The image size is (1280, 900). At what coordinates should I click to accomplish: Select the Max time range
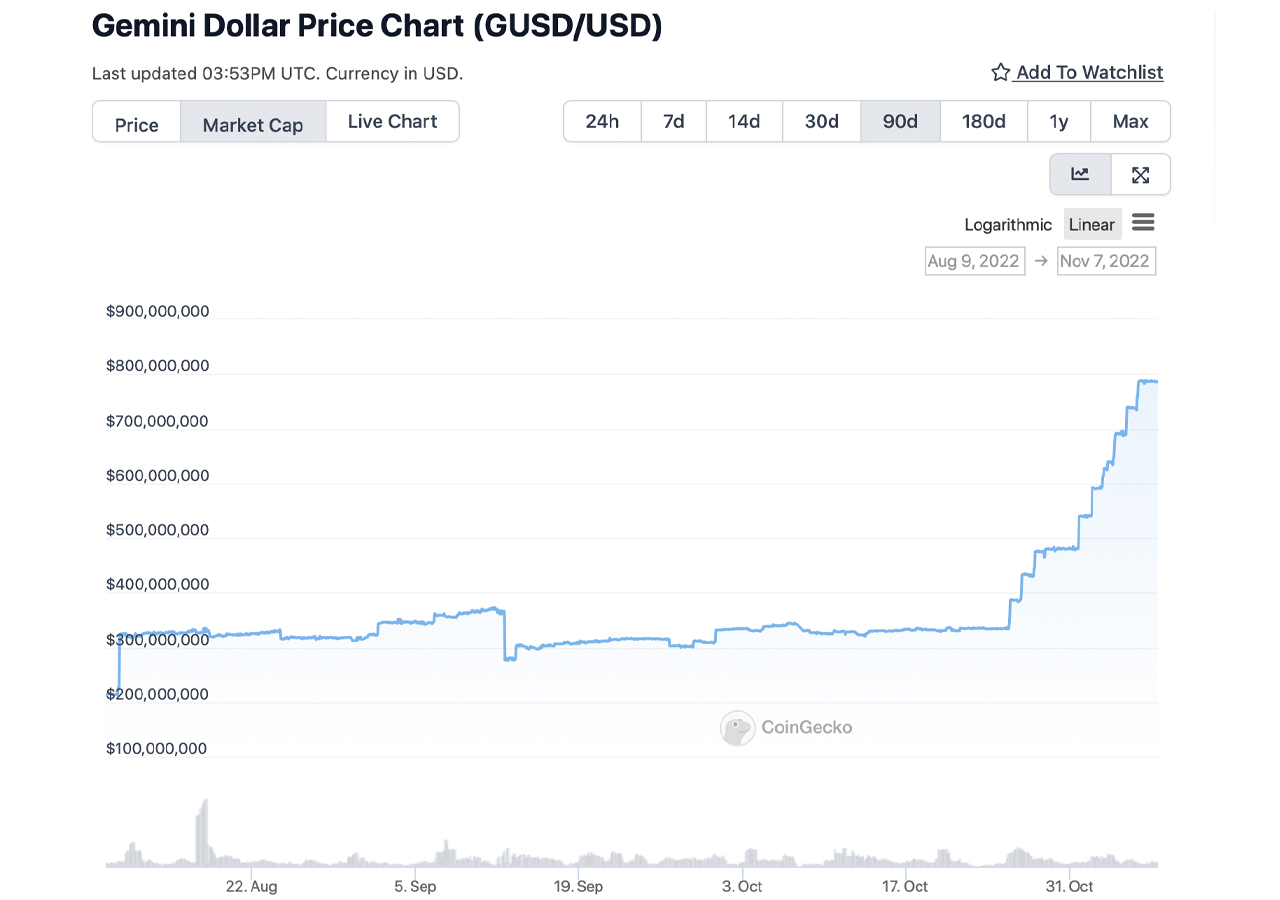pos(1130,120)
